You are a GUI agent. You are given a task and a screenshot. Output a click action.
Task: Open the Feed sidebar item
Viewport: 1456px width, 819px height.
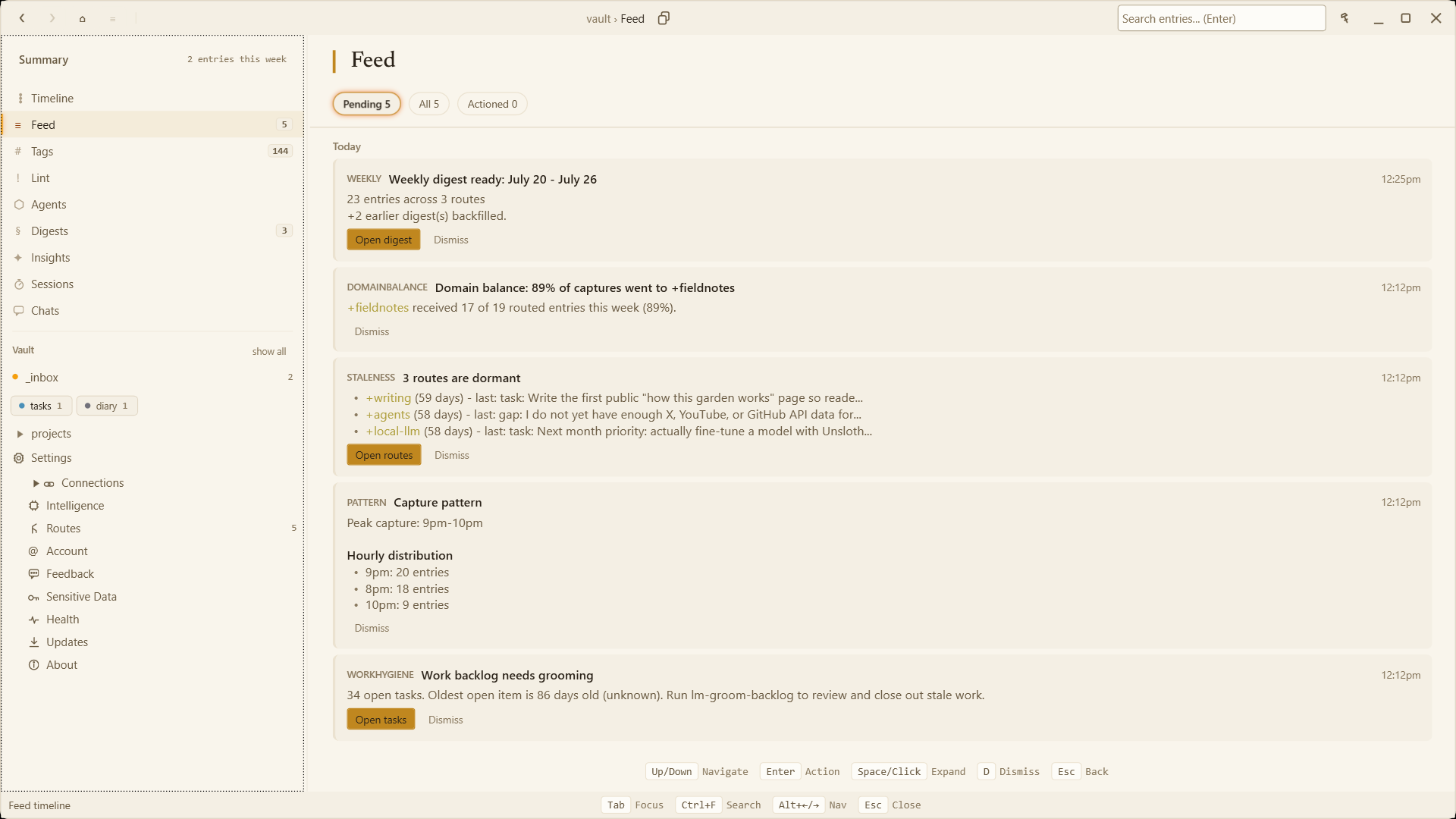pyautogui.click(x=152, y=125)
